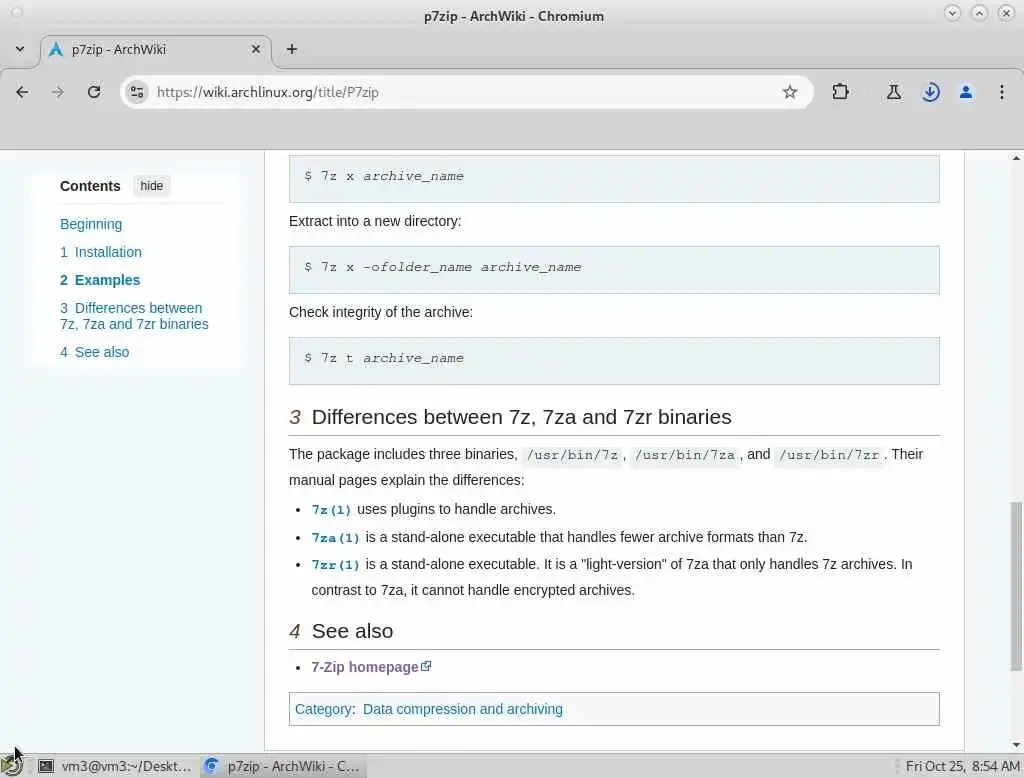Image resolution: width=1024 pixels, height=778 pixels.
Task: Bookmark this page with the star icon
Action: 790,92
